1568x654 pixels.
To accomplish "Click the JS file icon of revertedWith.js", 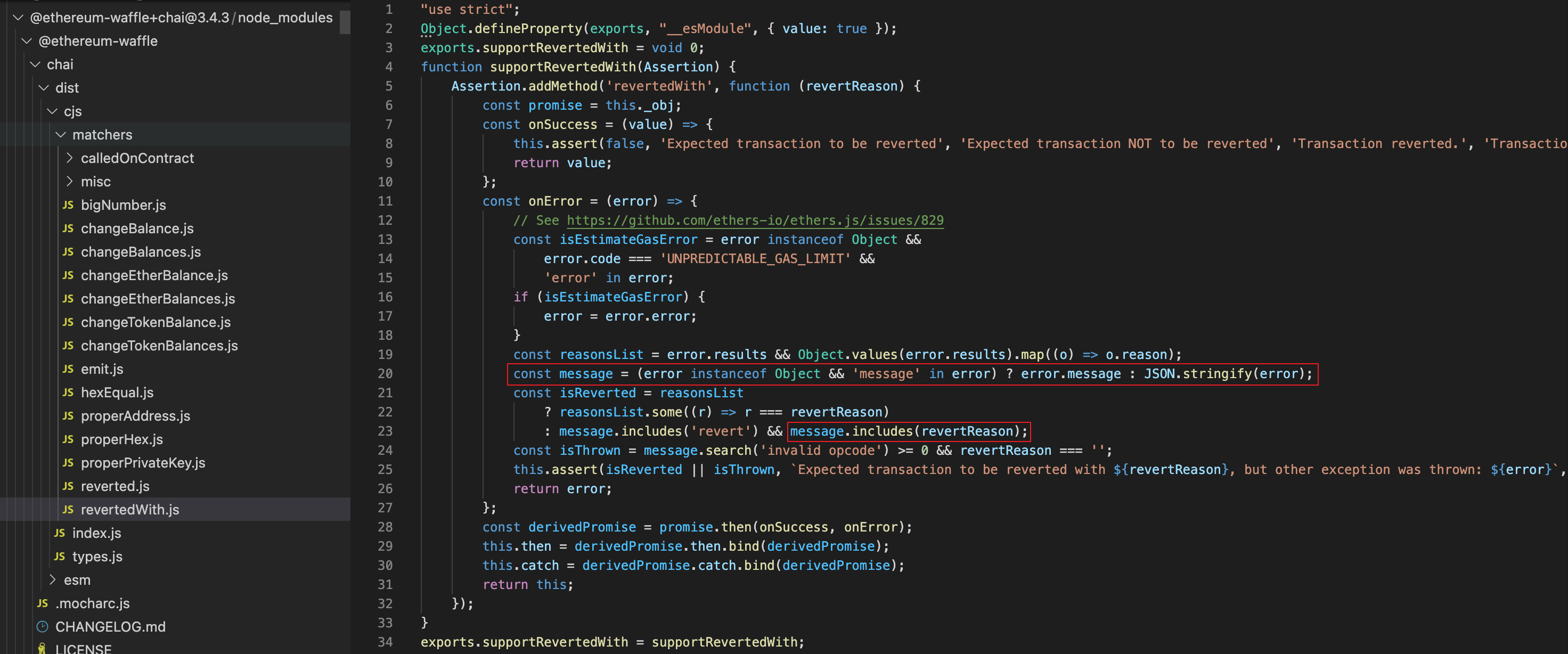I will click(x=68, y=510).
